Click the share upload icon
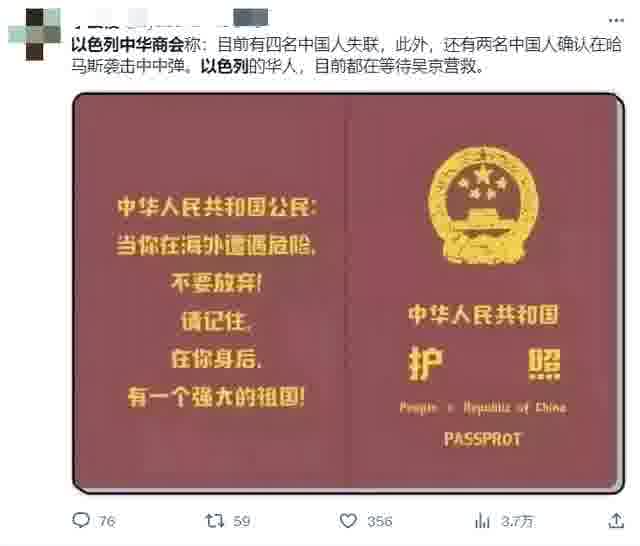The height and width of the screenshot is (546, 640). [616, 521]
